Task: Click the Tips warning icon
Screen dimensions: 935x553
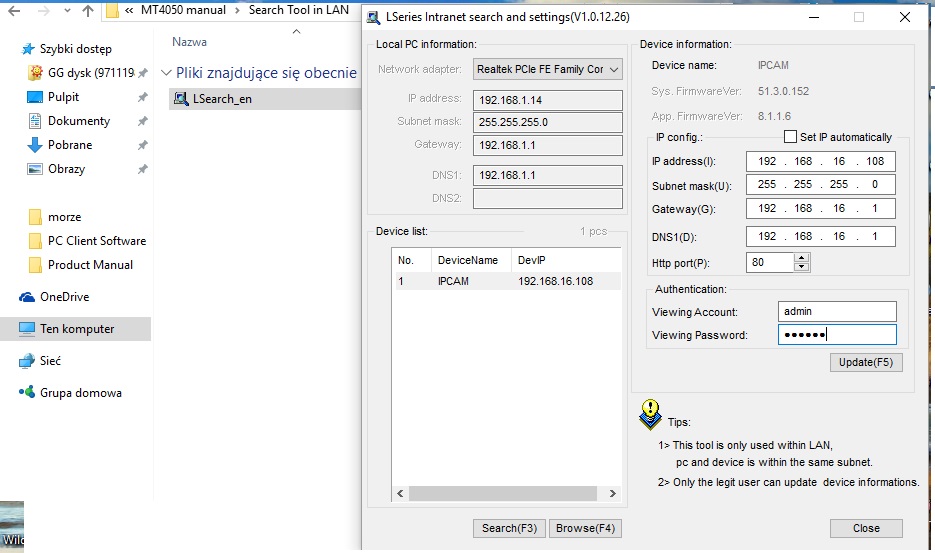Action: [650, 415]
